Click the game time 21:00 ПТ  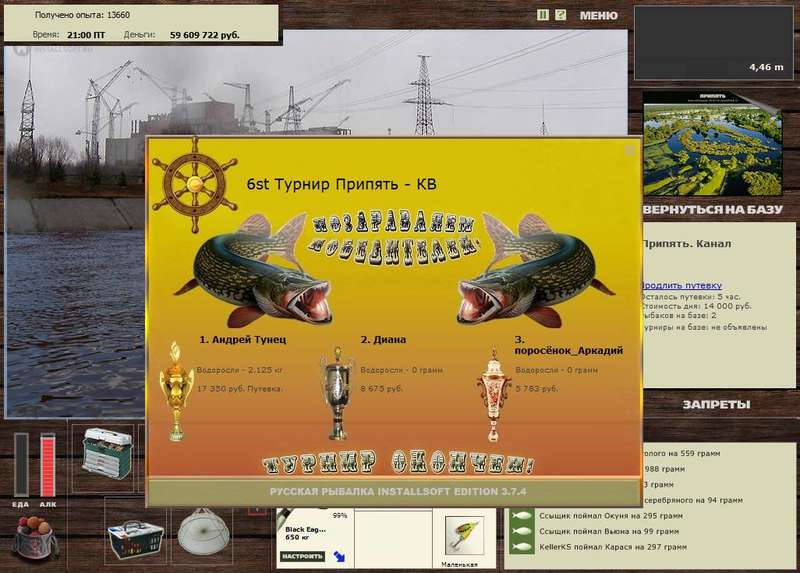[86, 35]
